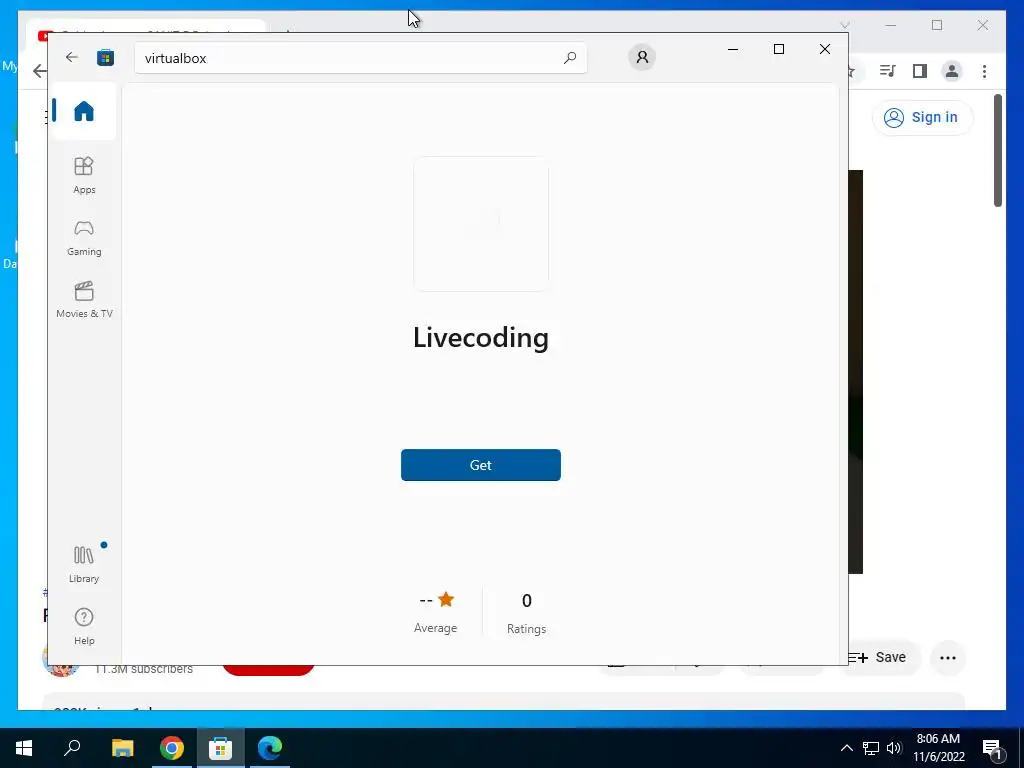Click the Livecoding app title
Viewport: 1024px width, 768px height.
481,338
